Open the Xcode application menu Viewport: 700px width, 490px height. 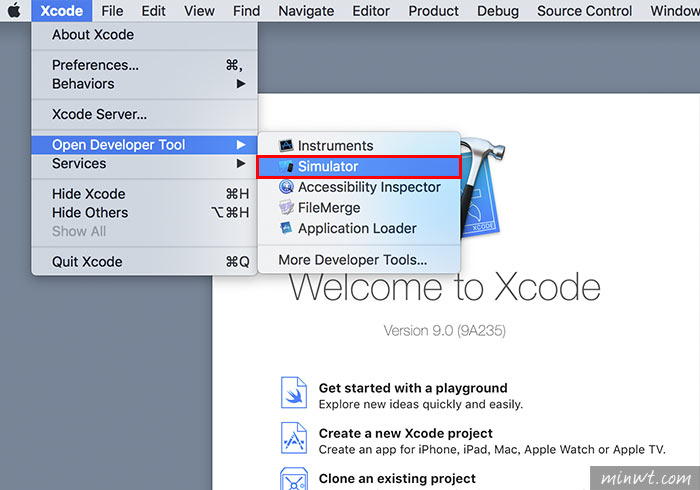62,11
